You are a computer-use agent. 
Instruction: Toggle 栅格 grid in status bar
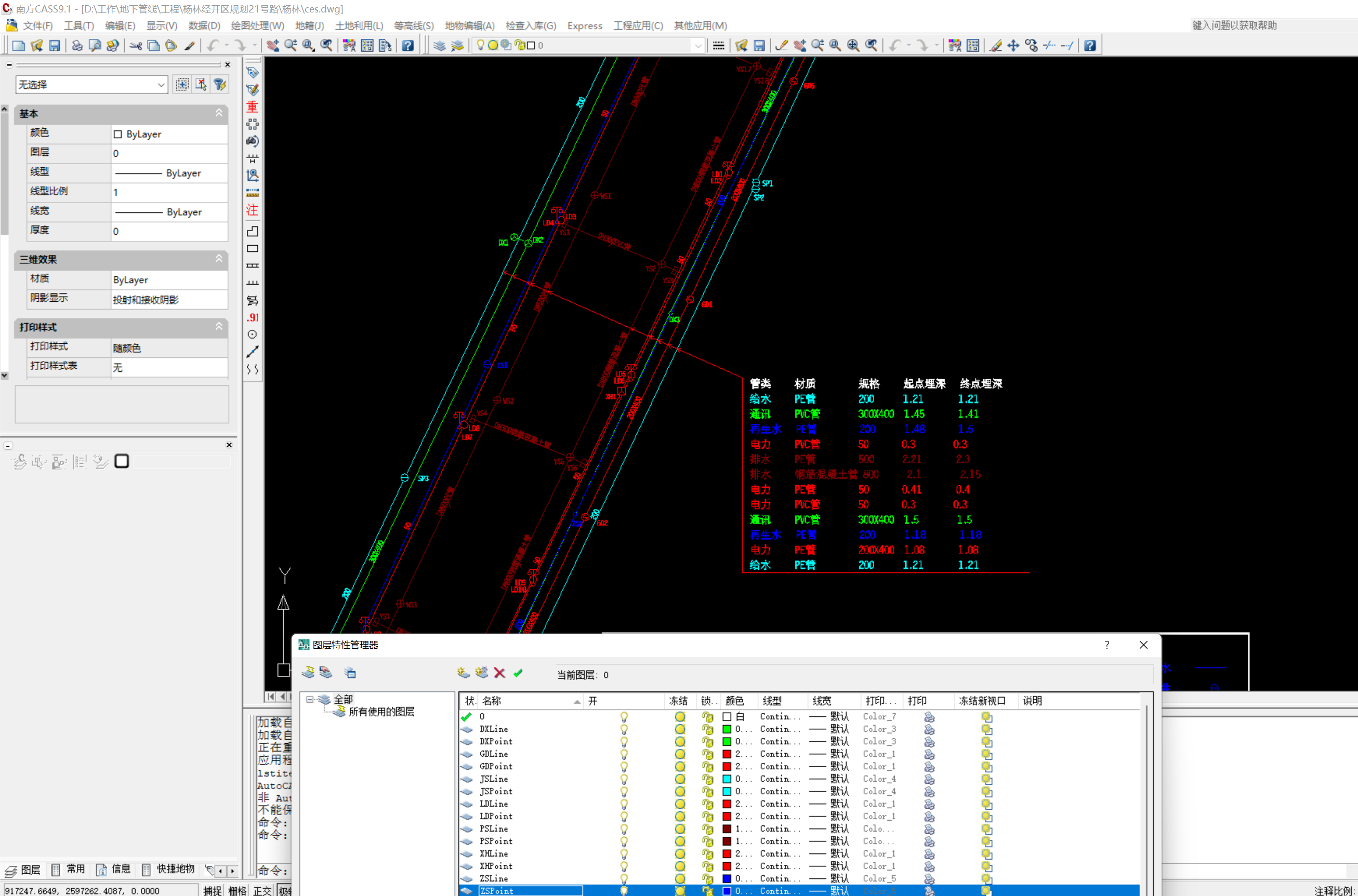[x=238, y=890]
